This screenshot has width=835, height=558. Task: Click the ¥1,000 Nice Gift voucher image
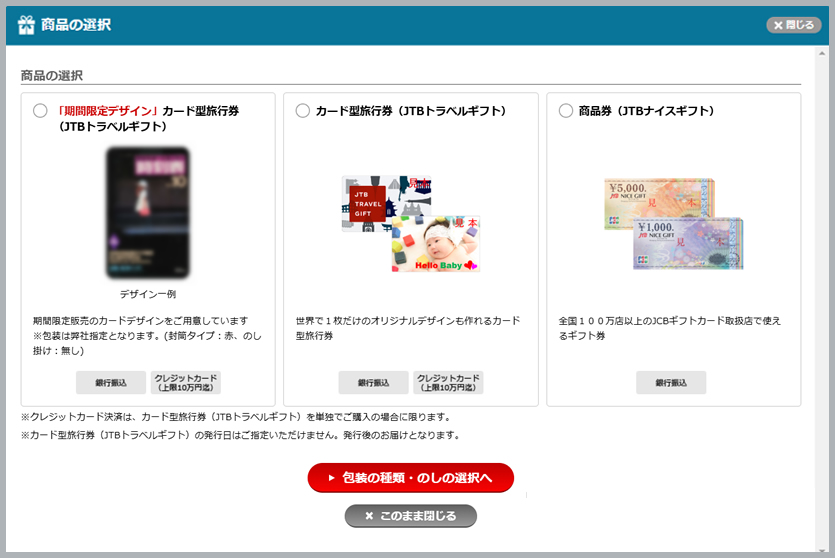pyautogui.click(x=690, y=243)
